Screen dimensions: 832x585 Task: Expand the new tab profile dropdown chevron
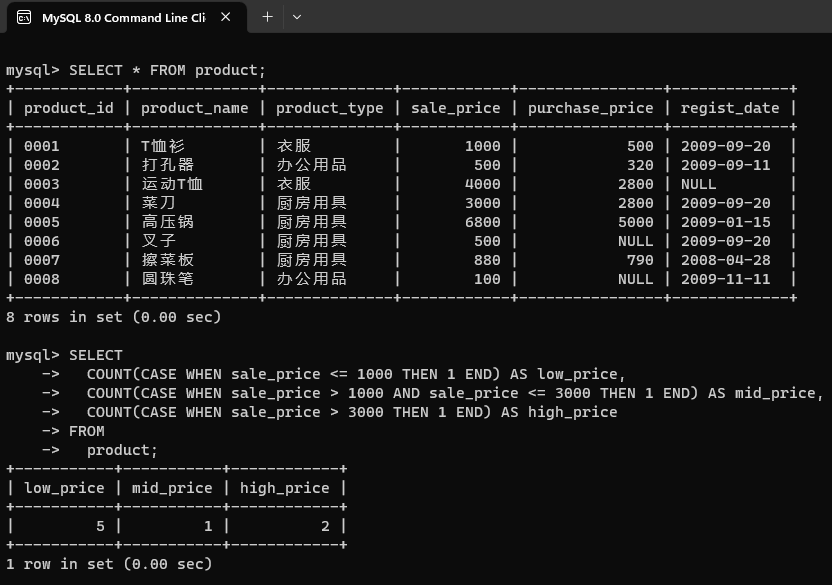click(296, 17)
